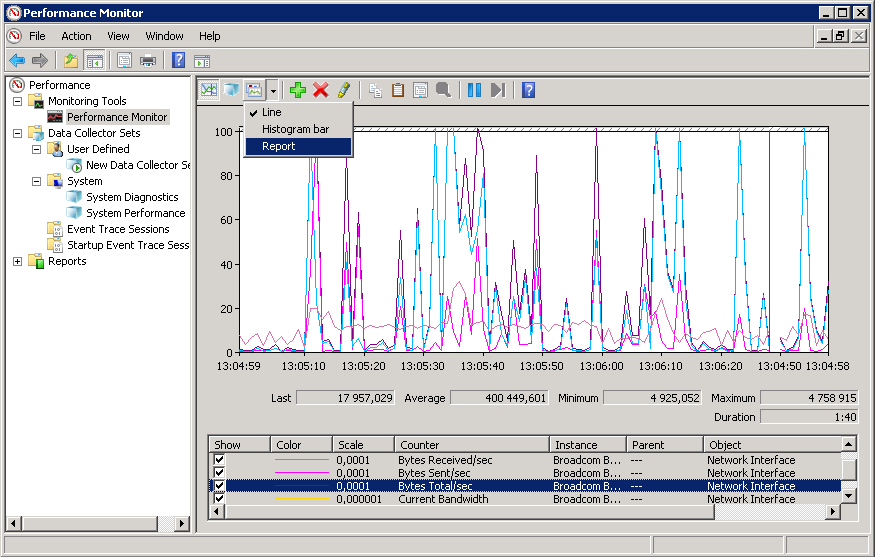
Task: Click the red vertical time marker on graph
Action: click(770, 240)
